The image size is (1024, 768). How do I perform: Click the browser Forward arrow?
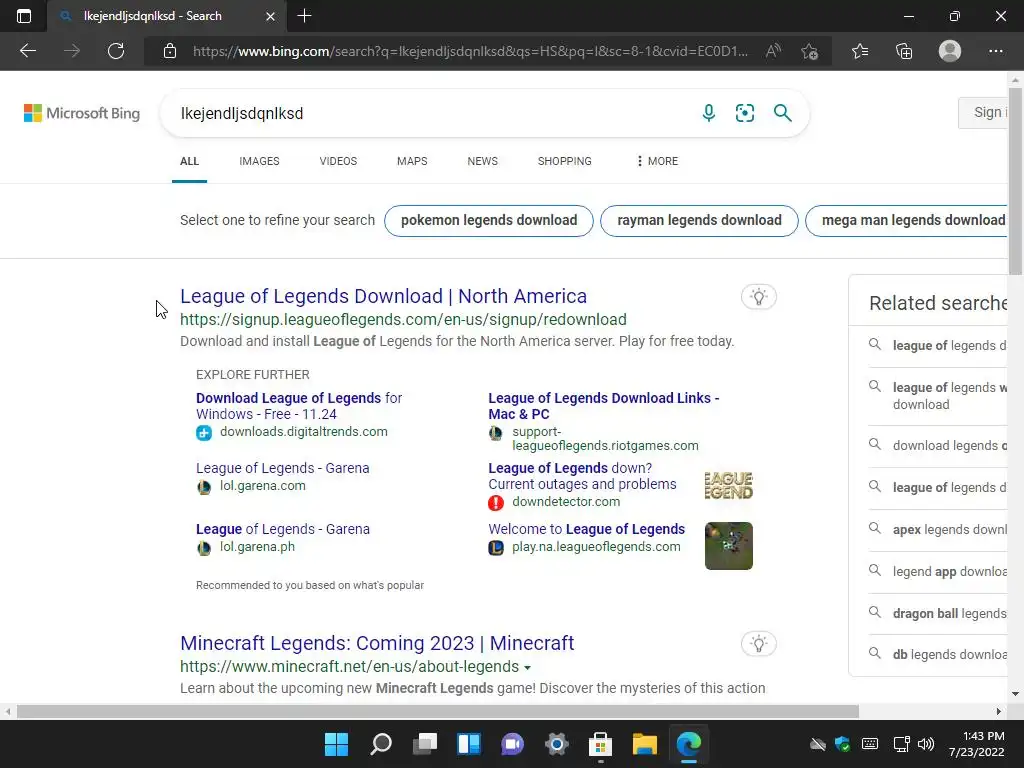pyautogui.click(x=72, y=51)
